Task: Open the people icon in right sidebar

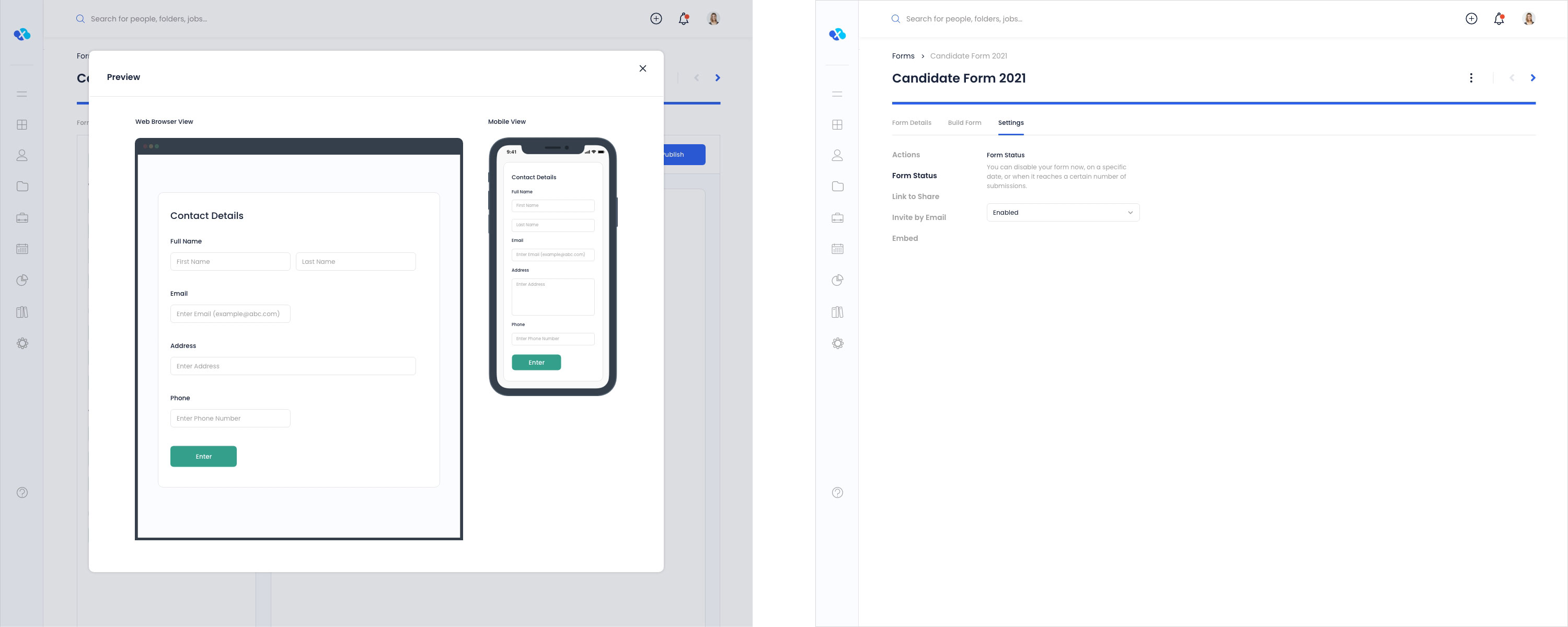Action: [x=837, y=155]
